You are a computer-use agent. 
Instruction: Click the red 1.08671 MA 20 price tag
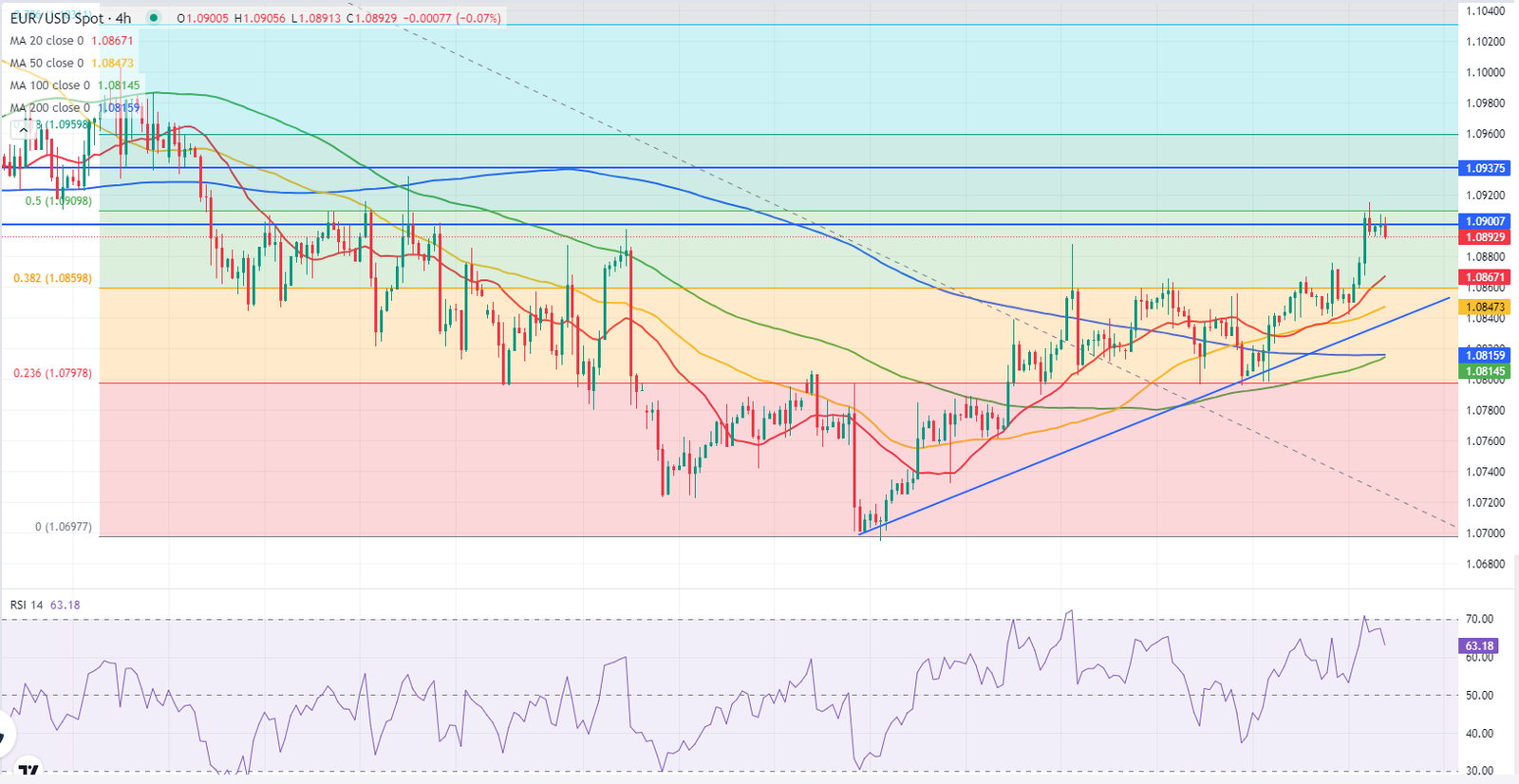point(1485,278)
